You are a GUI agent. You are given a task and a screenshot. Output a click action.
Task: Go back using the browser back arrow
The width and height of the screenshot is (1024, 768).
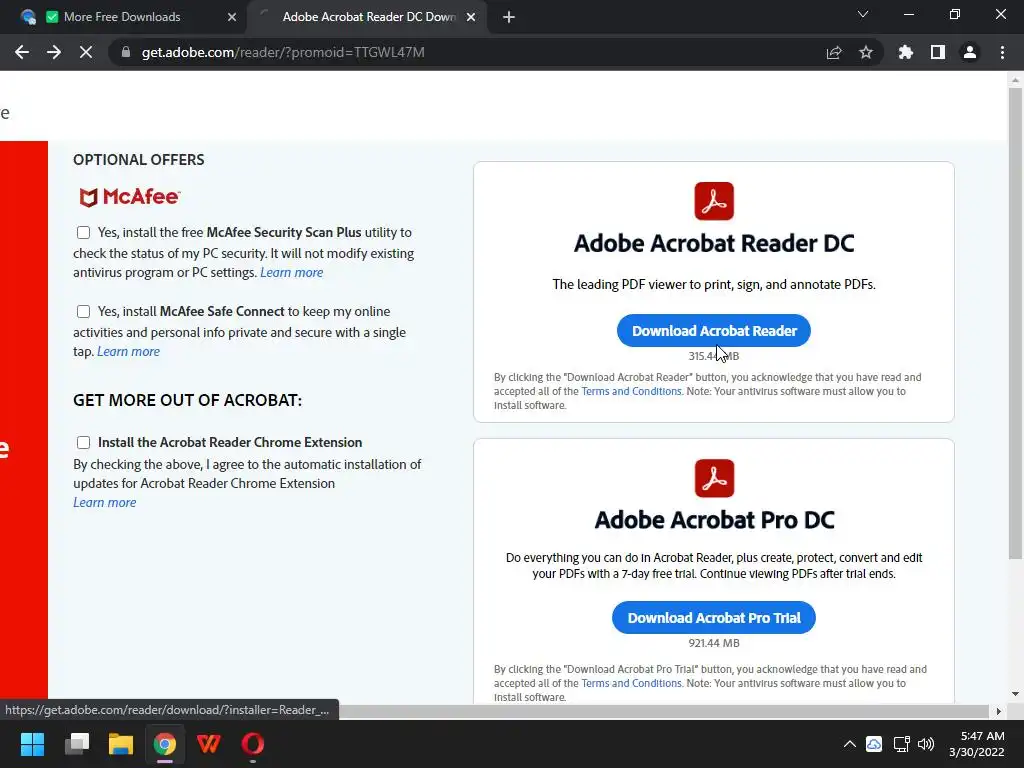(x=22, y=52)
